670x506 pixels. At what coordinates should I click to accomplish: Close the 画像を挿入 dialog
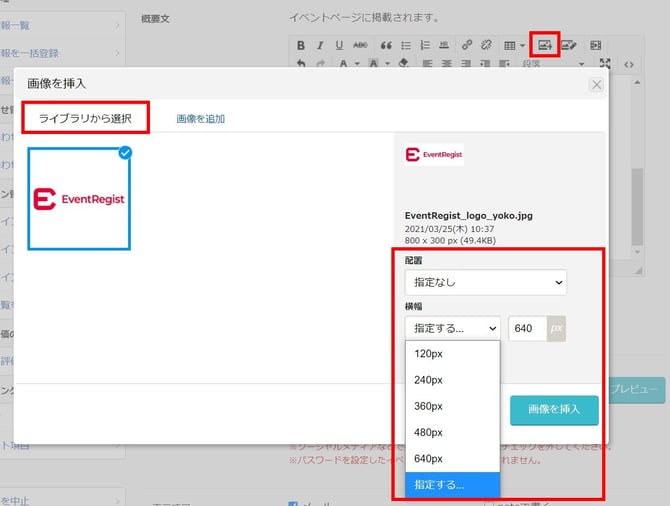click(597, 85)
